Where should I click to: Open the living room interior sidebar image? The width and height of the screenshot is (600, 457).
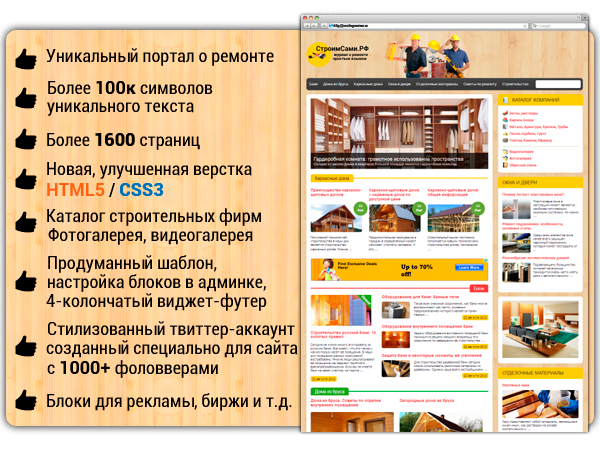coord(540,330)
